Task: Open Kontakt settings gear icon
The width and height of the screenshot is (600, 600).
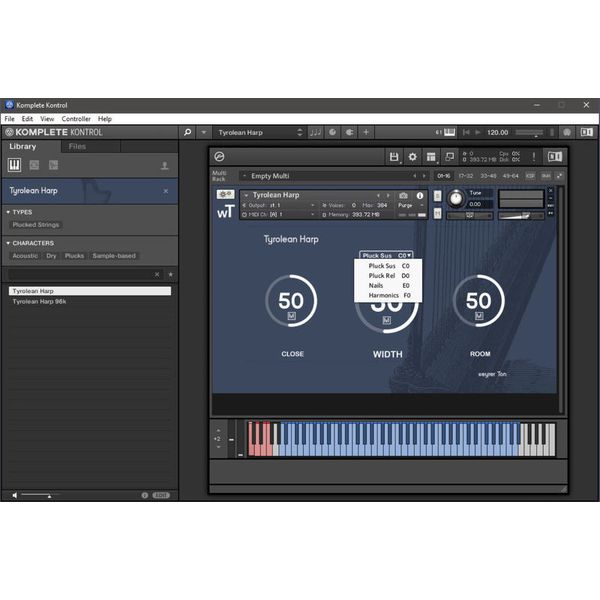Action: 412,157
